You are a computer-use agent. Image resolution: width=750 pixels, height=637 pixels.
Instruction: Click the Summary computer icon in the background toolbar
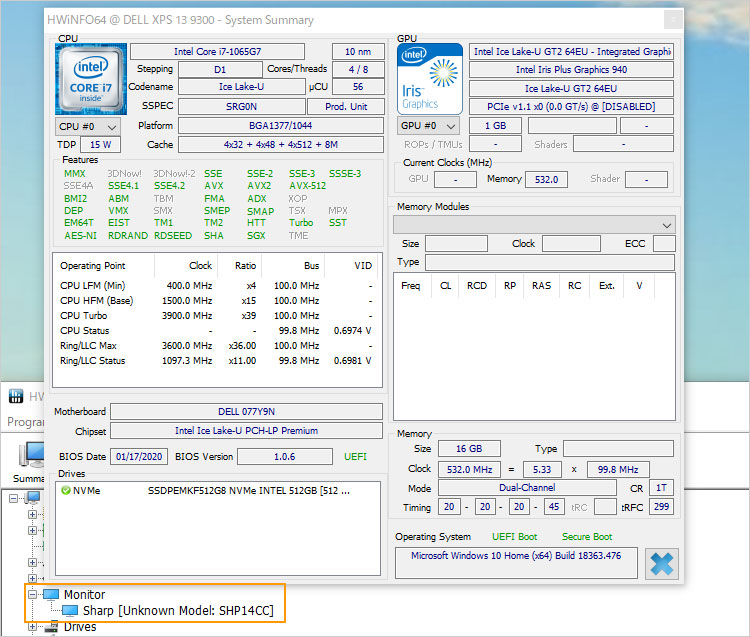[x=32, y=454]
